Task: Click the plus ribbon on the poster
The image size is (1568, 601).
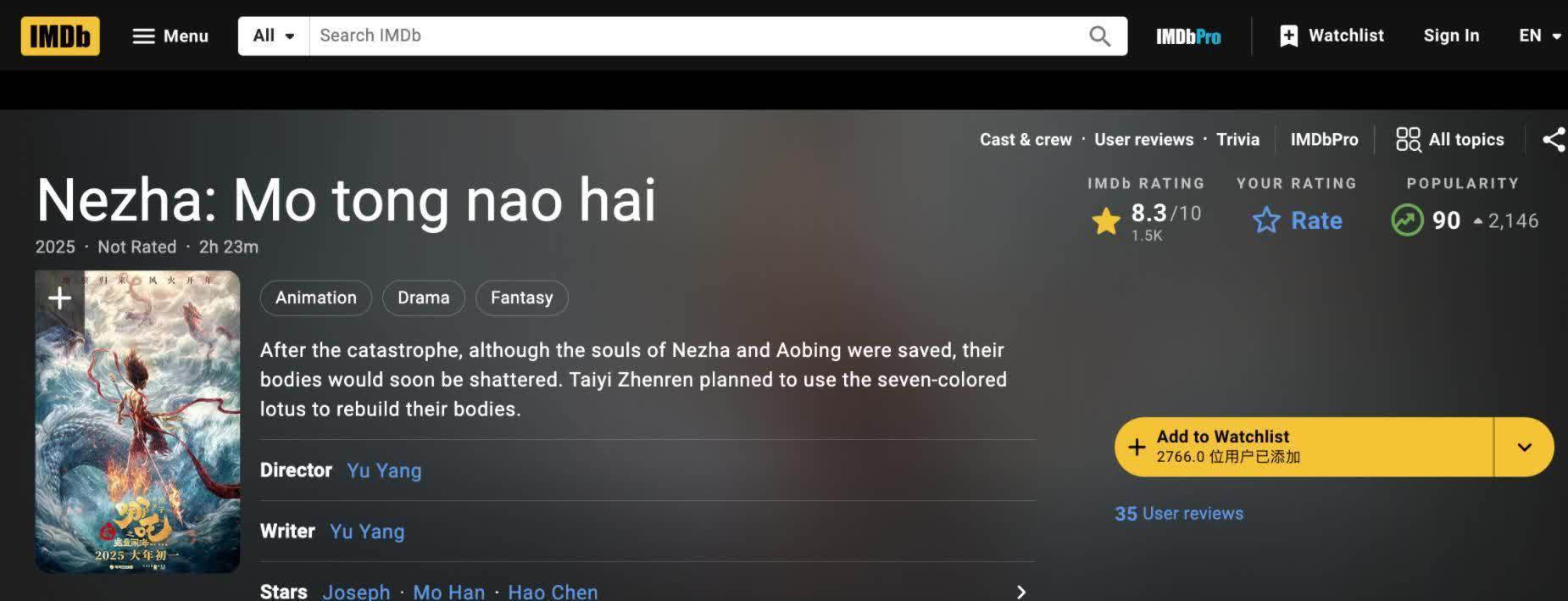Action: 59,298
